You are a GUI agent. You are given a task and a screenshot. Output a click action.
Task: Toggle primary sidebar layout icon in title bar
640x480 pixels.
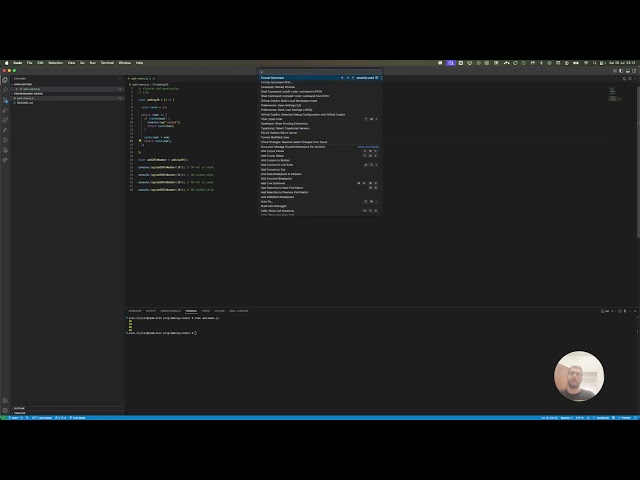pos(621,71)
